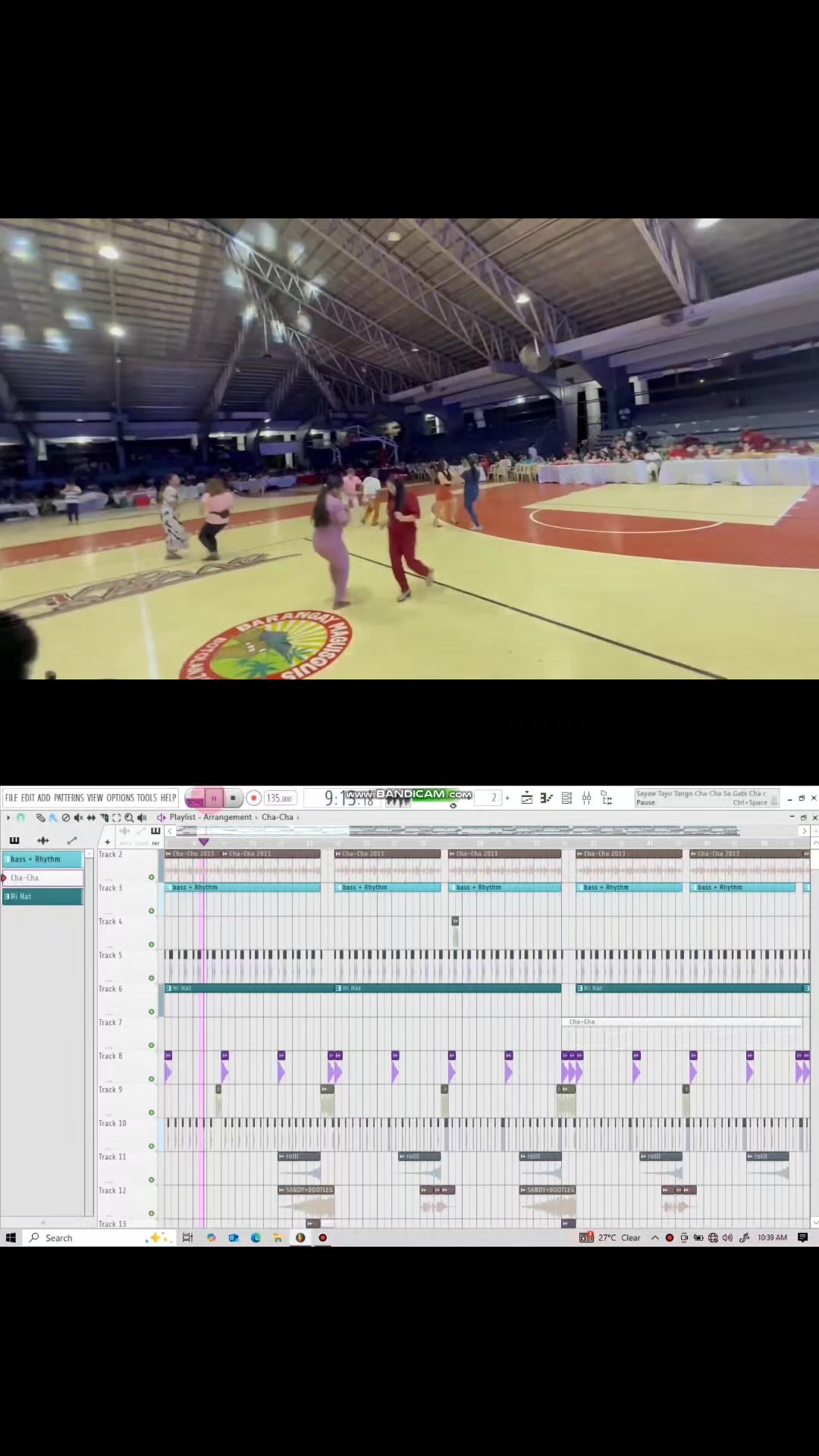Select the Slip tool
The image size is (819, 1456).
[x=91, y=817]
